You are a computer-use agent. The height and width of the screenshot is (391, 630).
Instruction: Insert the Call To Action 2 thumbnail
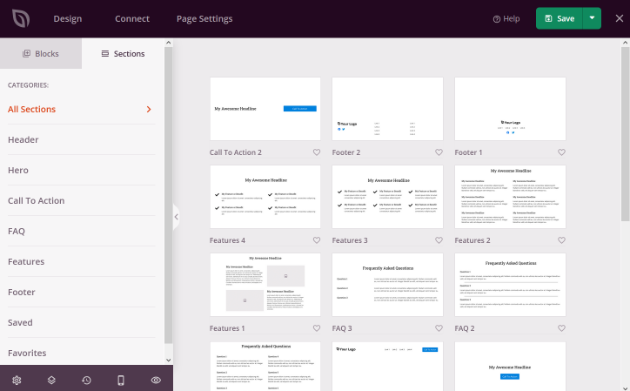(x=265, y=109)
